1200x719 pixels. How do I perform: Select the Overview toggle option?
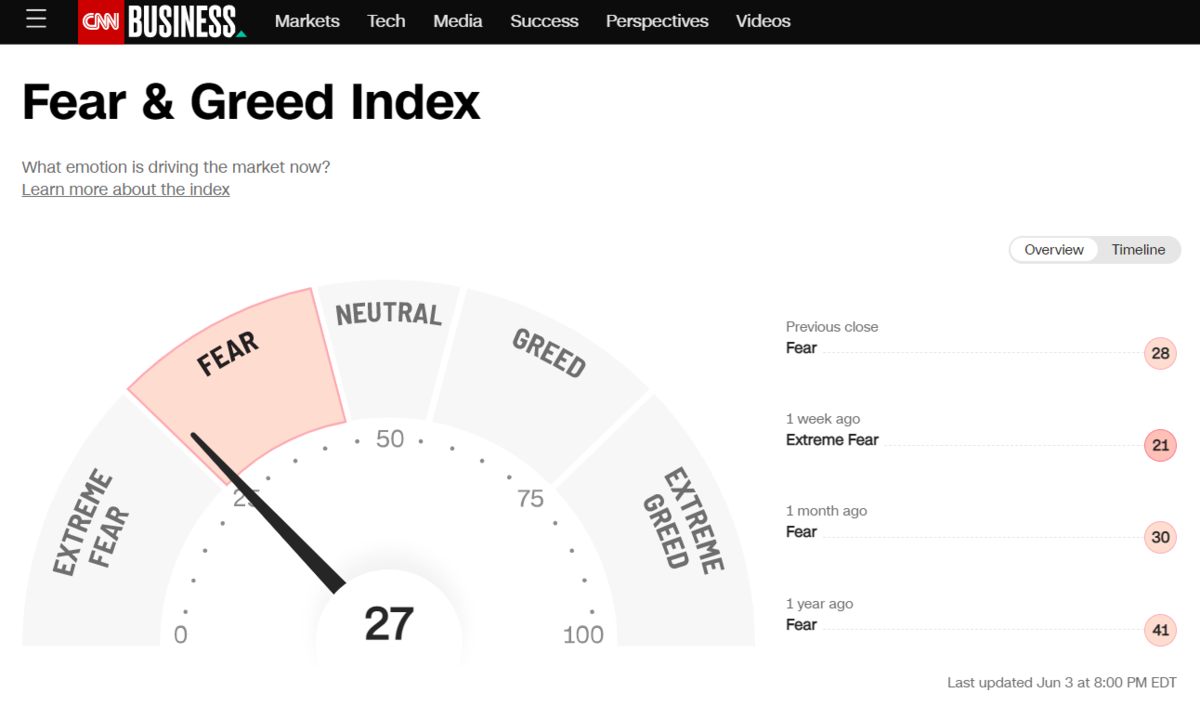1054,250
